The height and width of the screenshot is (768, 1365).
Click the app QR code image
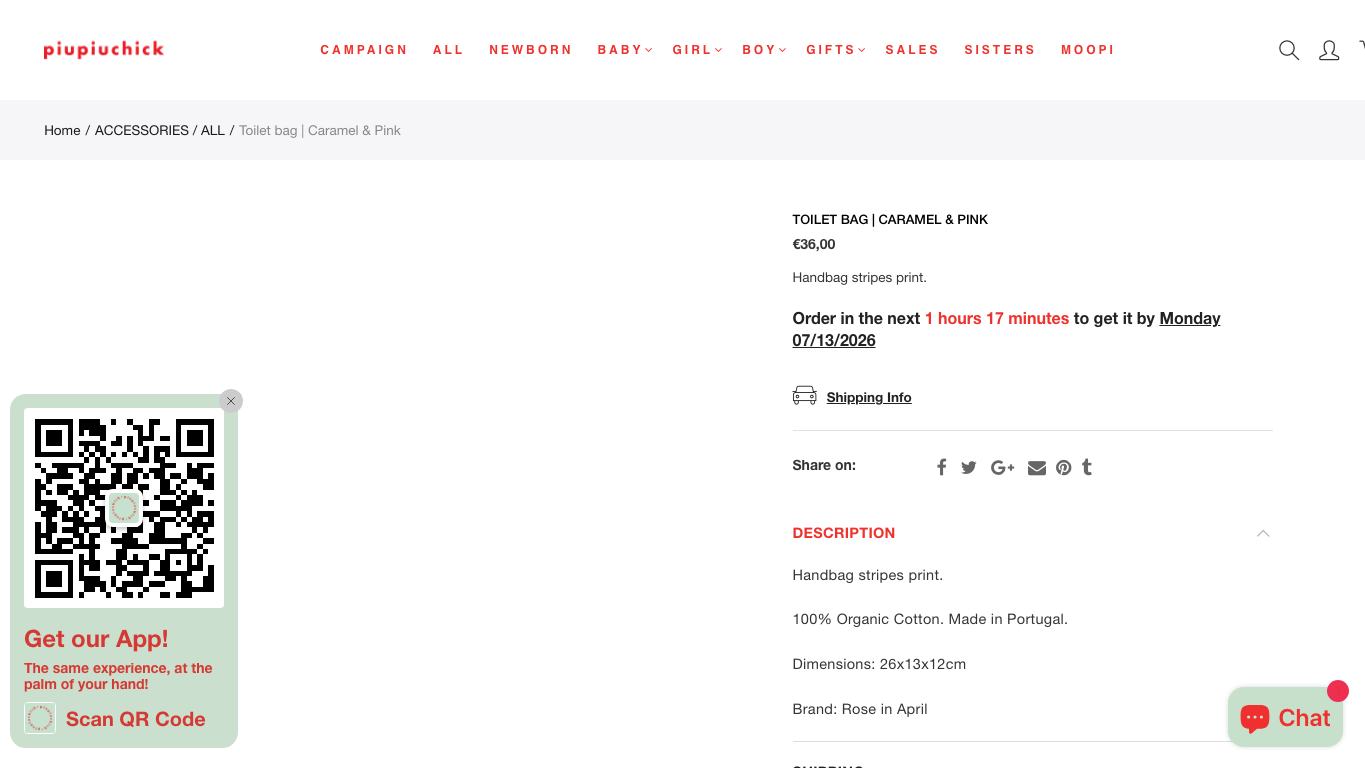point(124,508)
